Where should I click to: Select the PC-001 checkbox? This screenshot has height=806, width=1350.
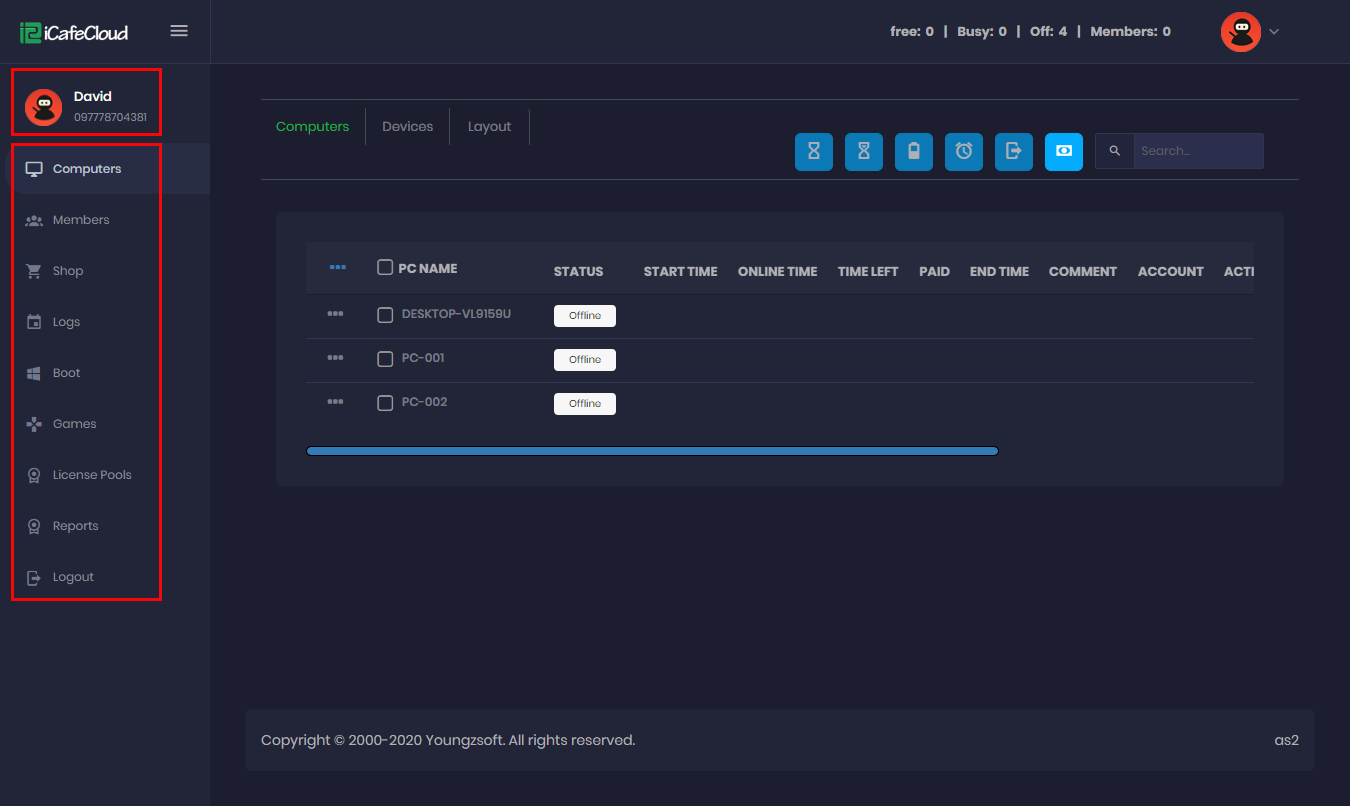385,359
